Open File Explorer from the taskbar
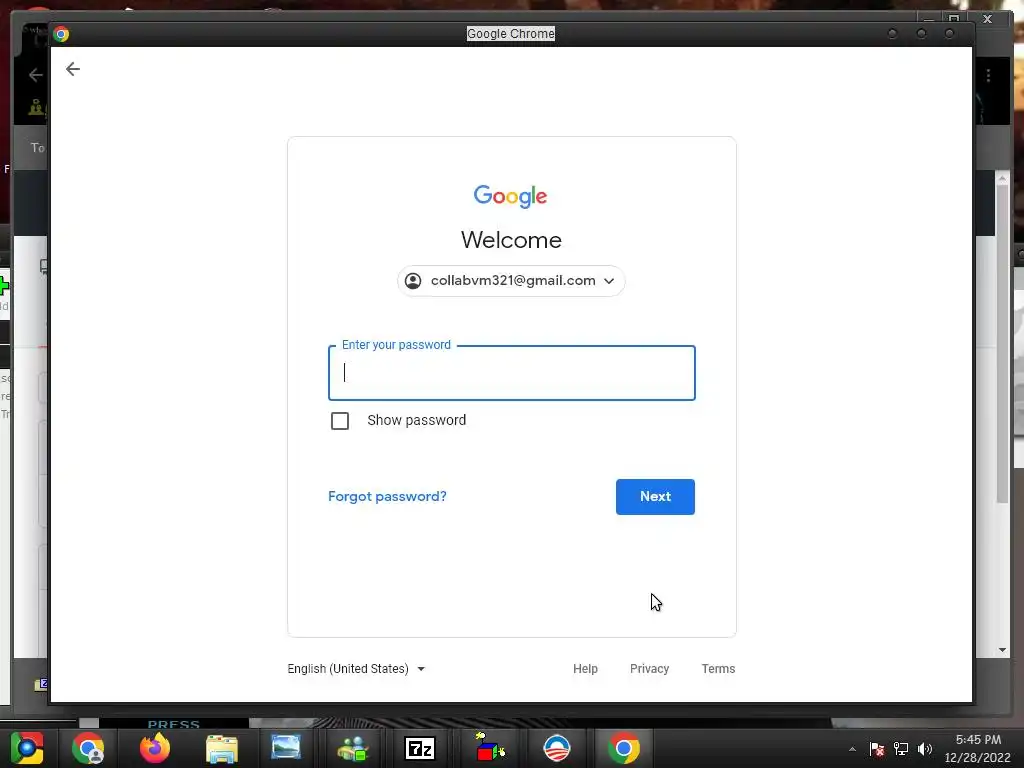 (x=222, y=748)
